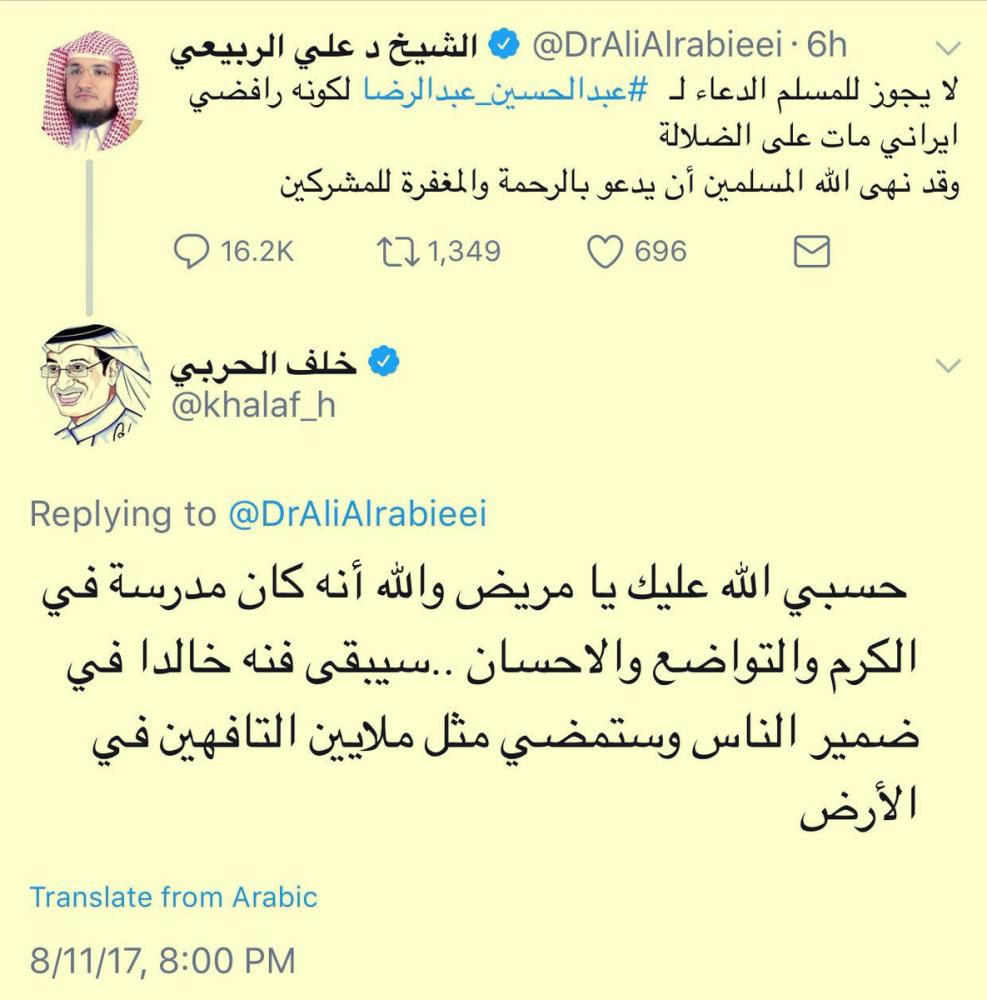Screen dimensions: 987x1000
Task: Click the 696 likes count
Action: coord(660,251)
